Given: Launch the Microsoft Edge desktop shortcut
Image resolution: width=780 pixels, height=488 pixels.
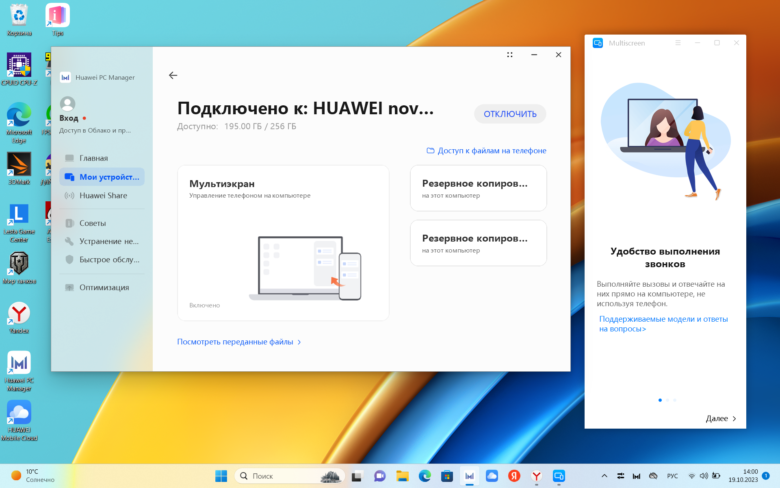Looking at the screenshot, I should (x=19, y=123).
